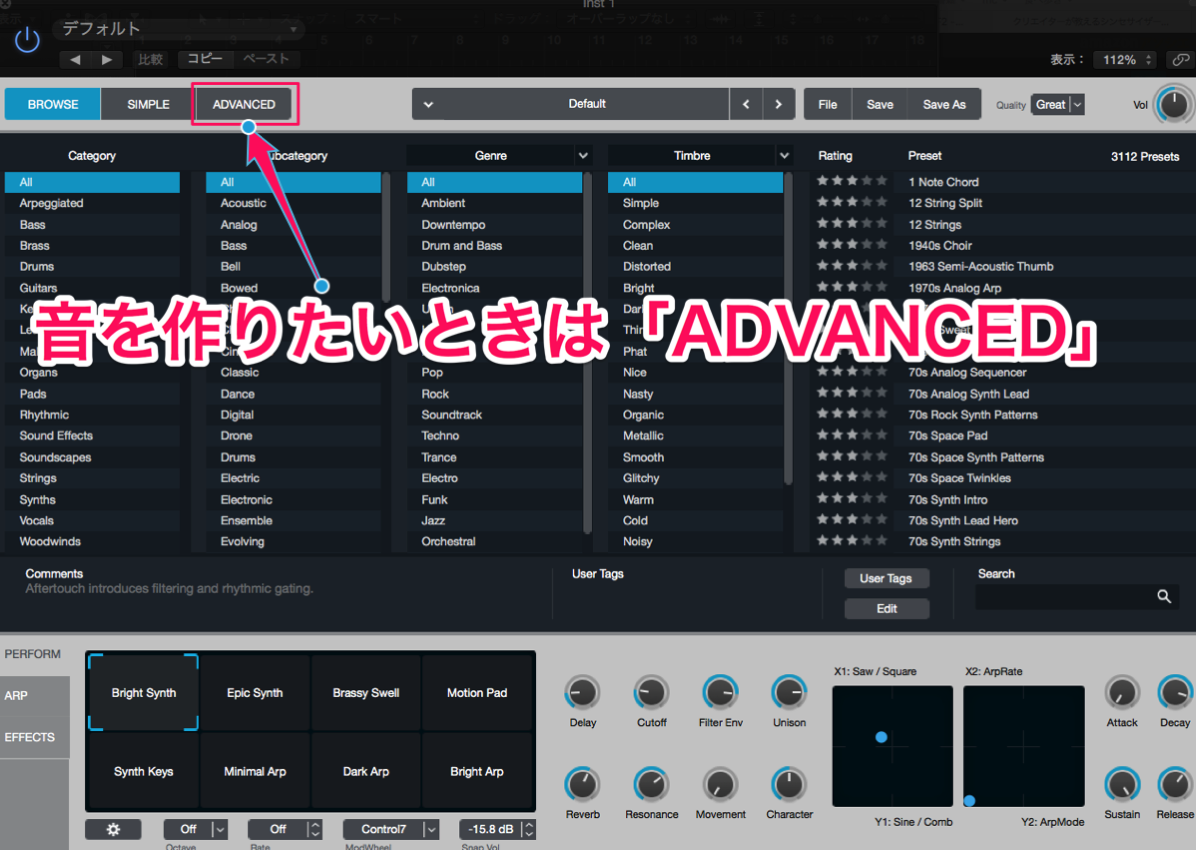
Task: Open the gear settings below the pads
Action: (x=114, y=829)
